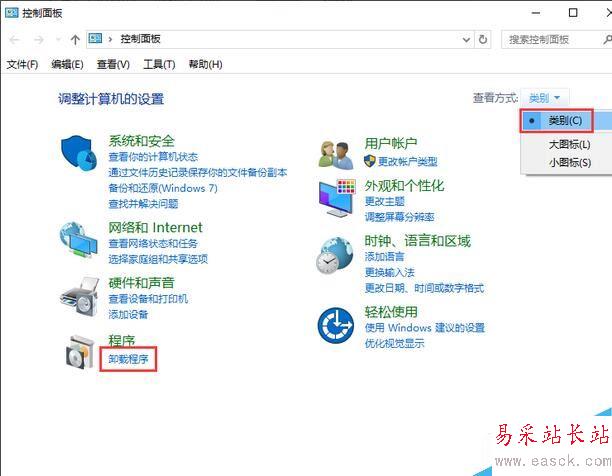Image resolution: width=612 pixels, height=476 pixels.
Task: Open 轻松使用 heading
Action: [391, 312]
